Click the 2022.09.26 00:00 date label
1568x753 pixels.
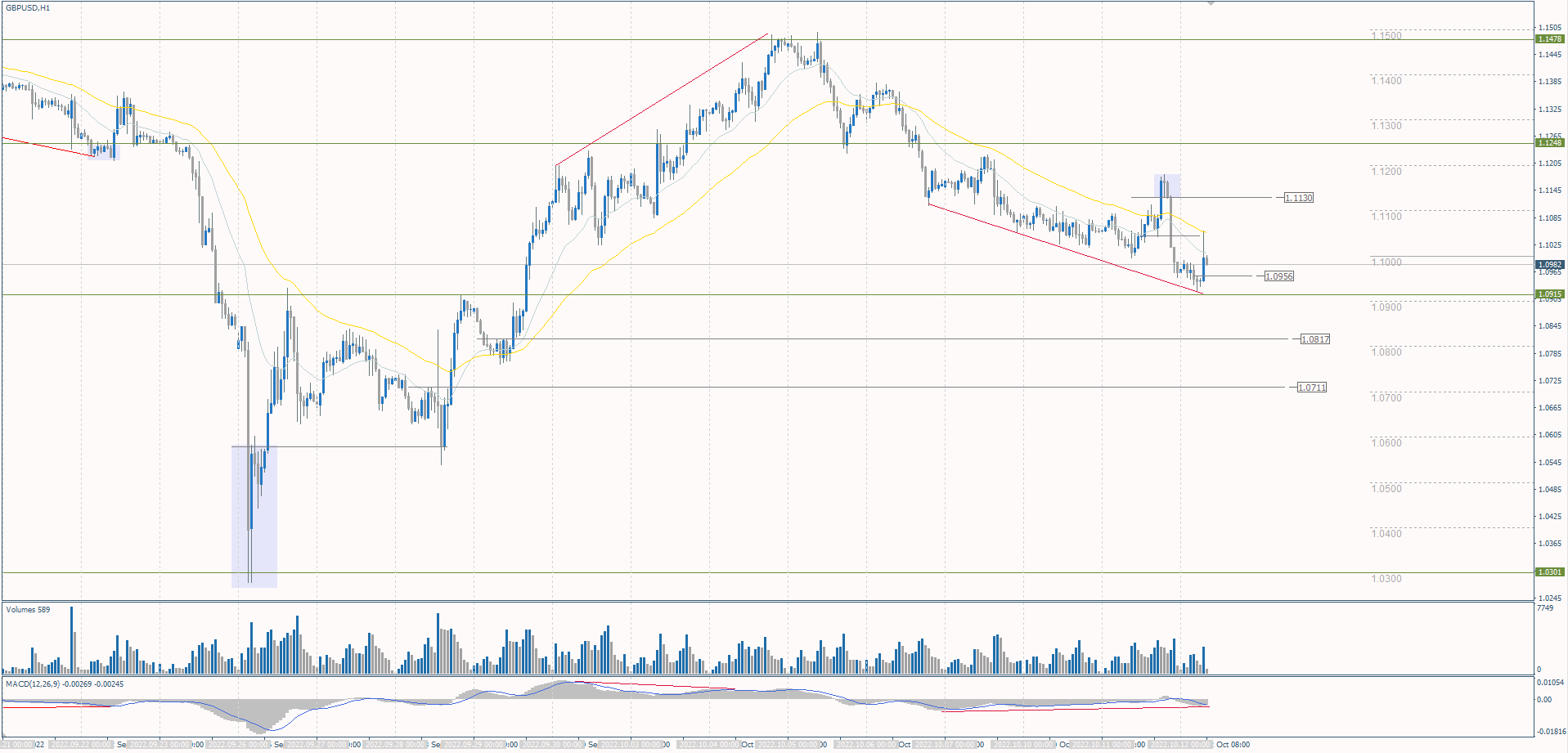tap(237, 745)
